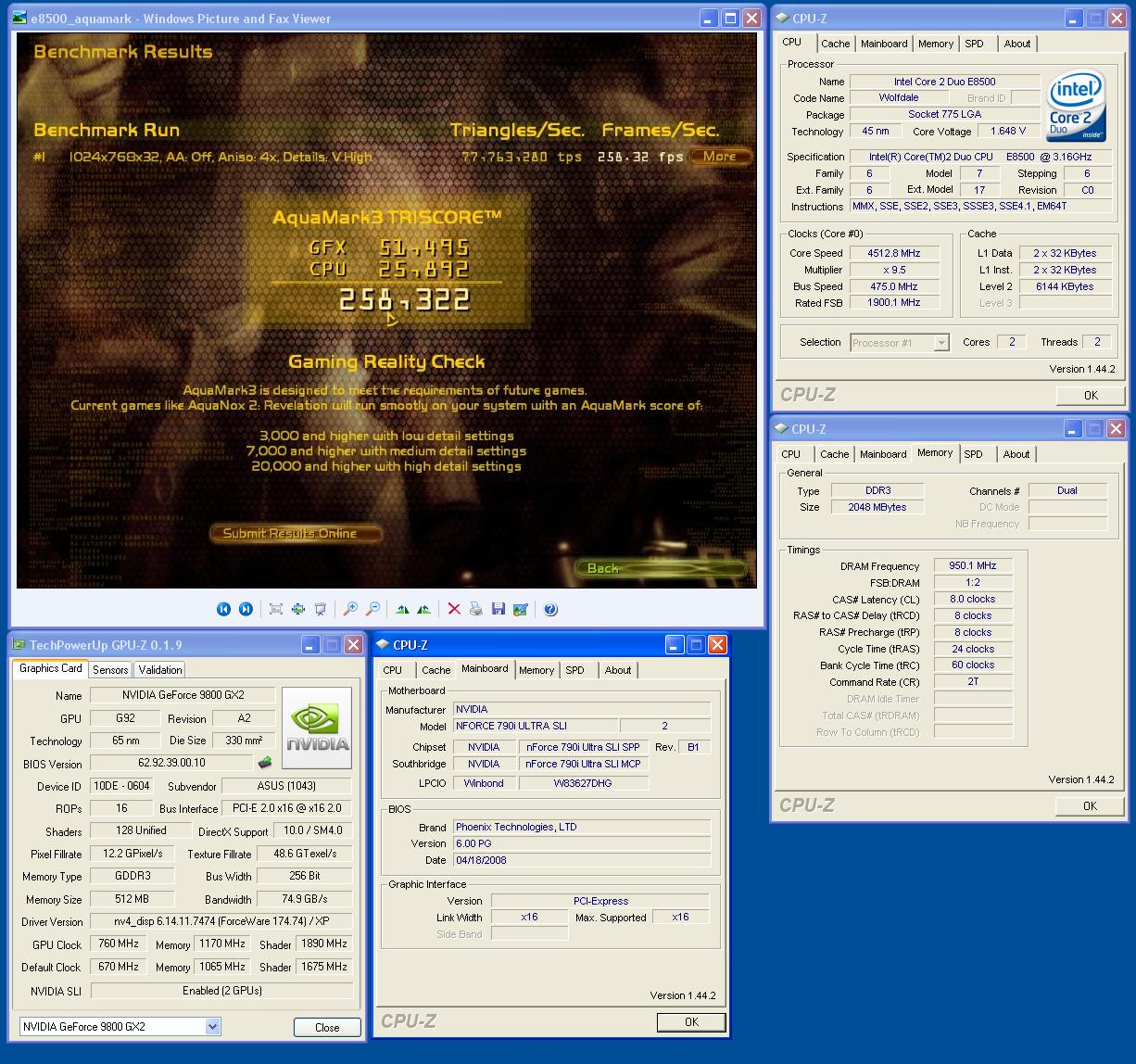Rotate the image counterclockwise

click(423, 609)
